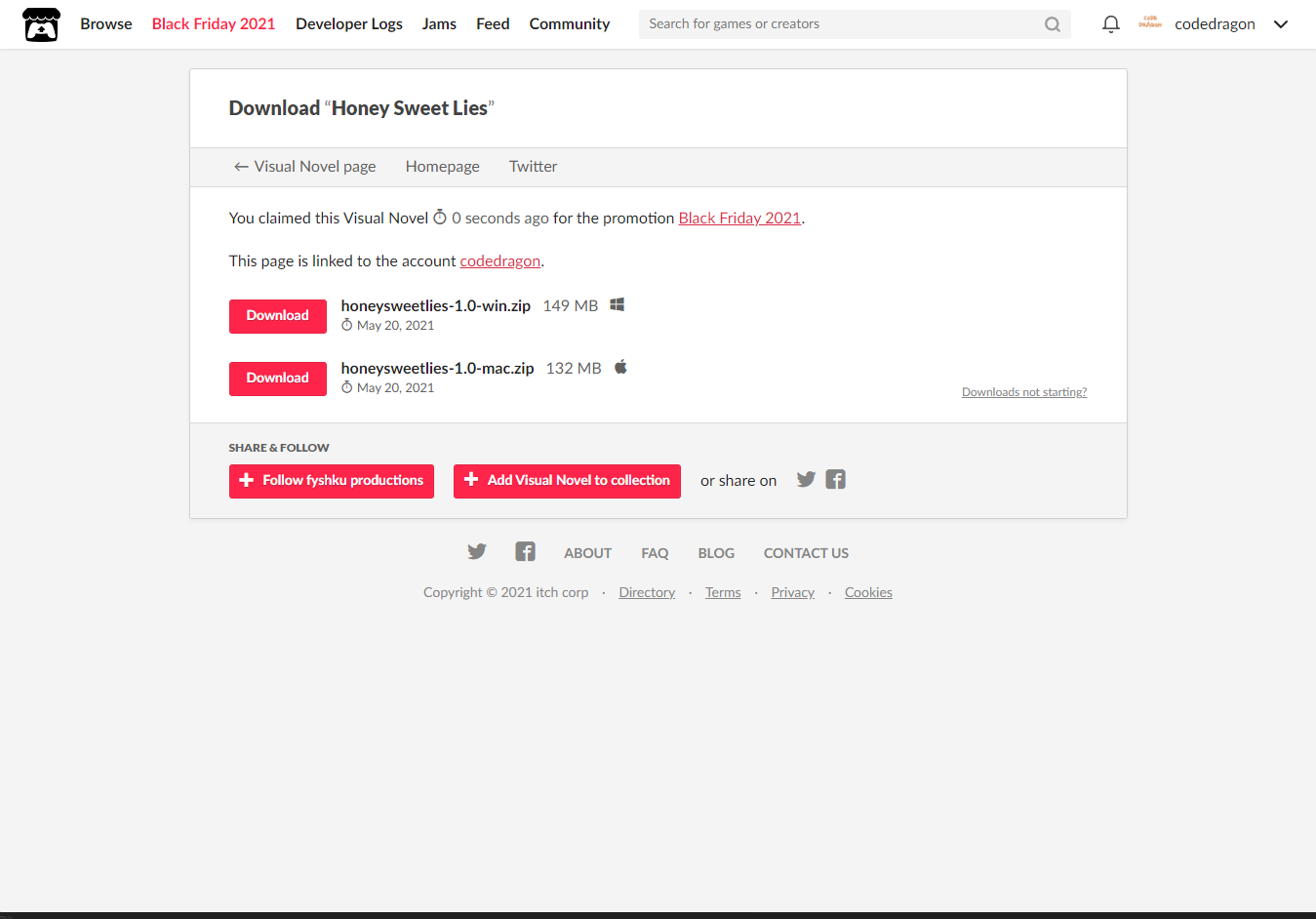Click the honeysweetlies-1.0-mac.zip filename
The width and height of the screenshot is (1316, 919).
[438, 368]
